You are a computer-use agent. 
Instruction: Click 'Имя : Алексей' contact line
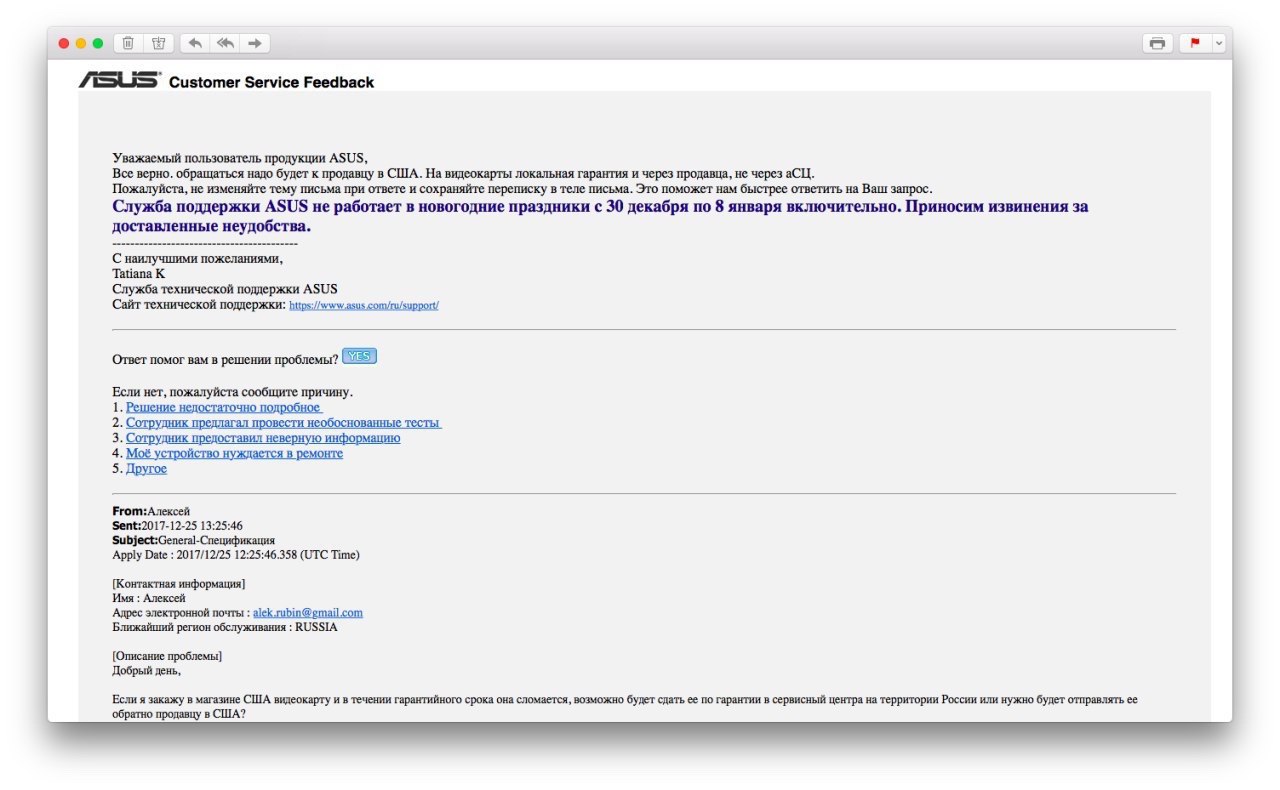click(149, 598)
